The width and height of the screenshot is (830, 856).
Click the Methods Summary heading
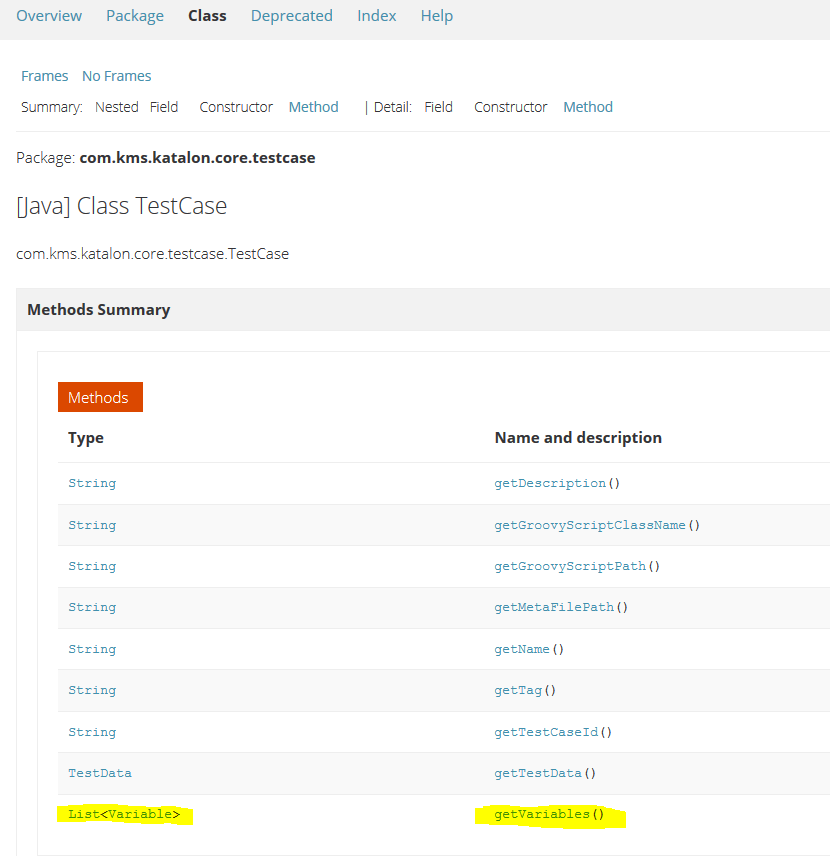(x=99, y=310)
